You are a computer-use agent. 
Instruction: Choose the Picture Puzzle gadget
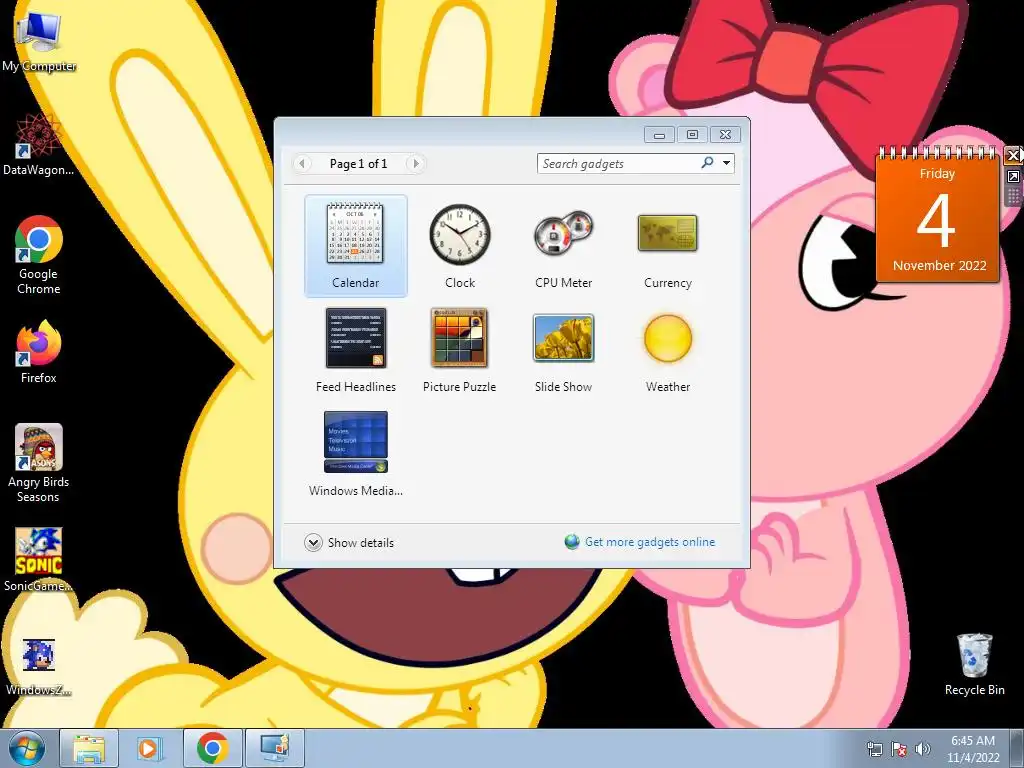tap(460, 350)
